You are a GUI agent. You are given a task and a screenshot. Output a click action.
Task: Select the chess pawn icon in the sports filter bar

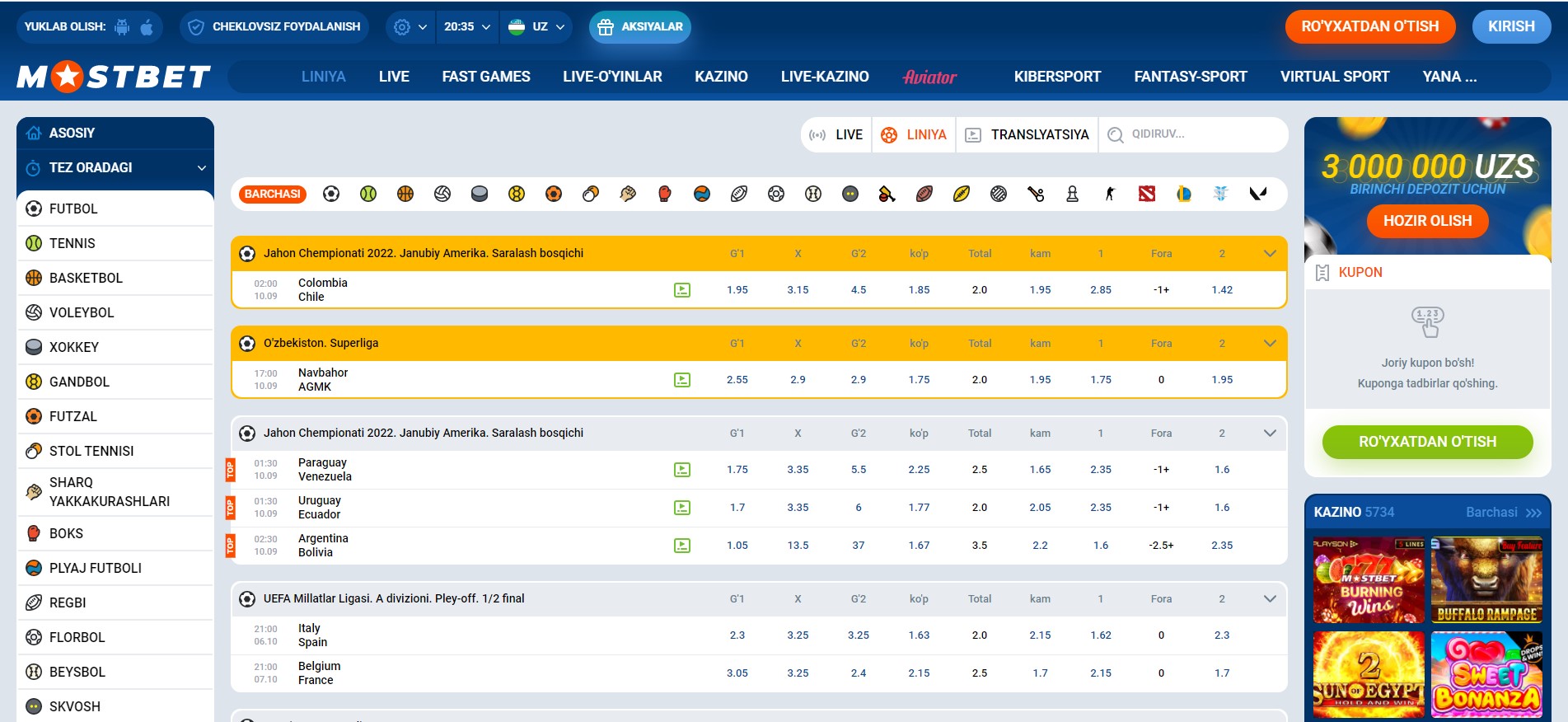[x=1073, y=194]
